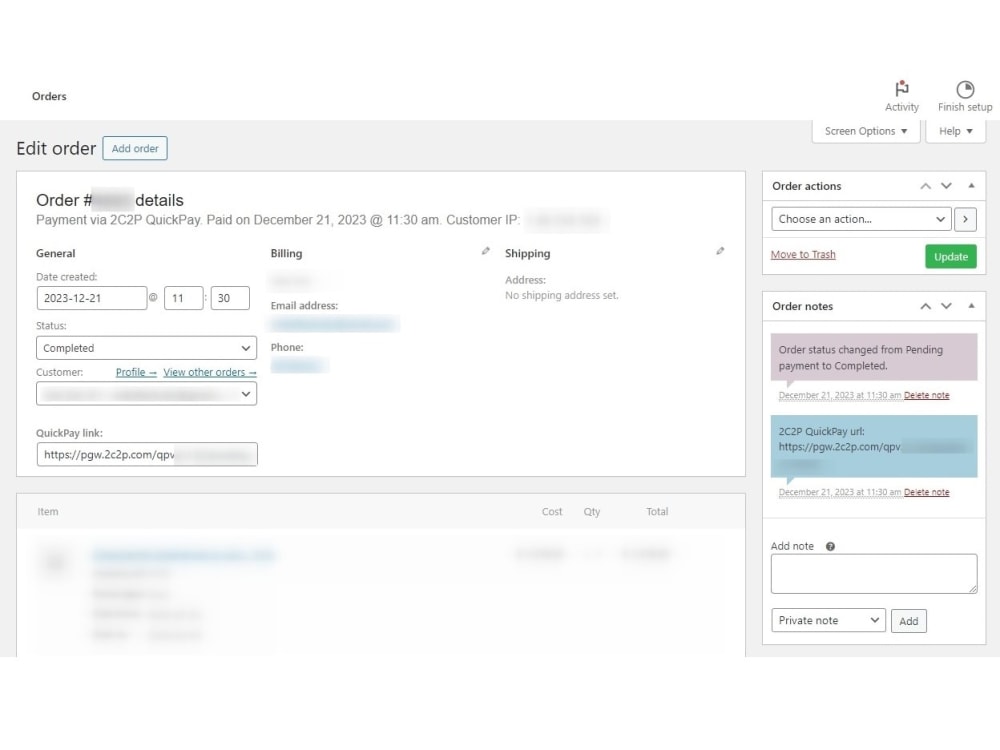Click the Finish setup clock icon
This screenshot has height=750, width=1000.
[x=963, y=88]
